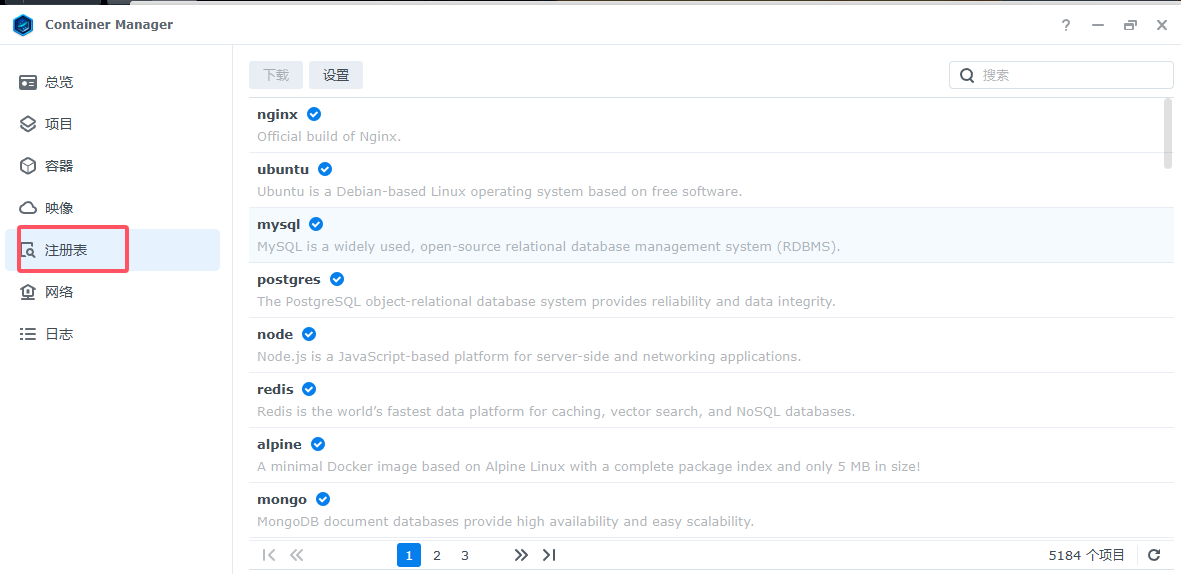Select the nginx image name

tap(277, 114)
